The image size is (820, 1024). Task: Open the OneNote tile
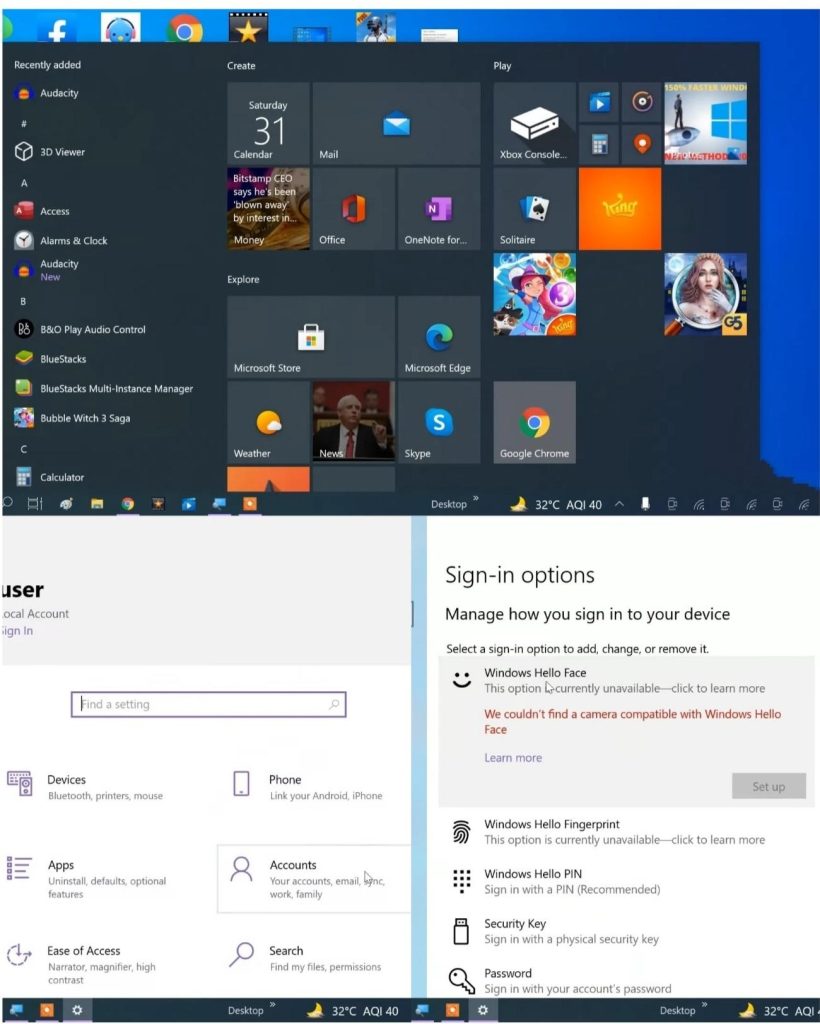pyautogui.click(x=439, y=209)
